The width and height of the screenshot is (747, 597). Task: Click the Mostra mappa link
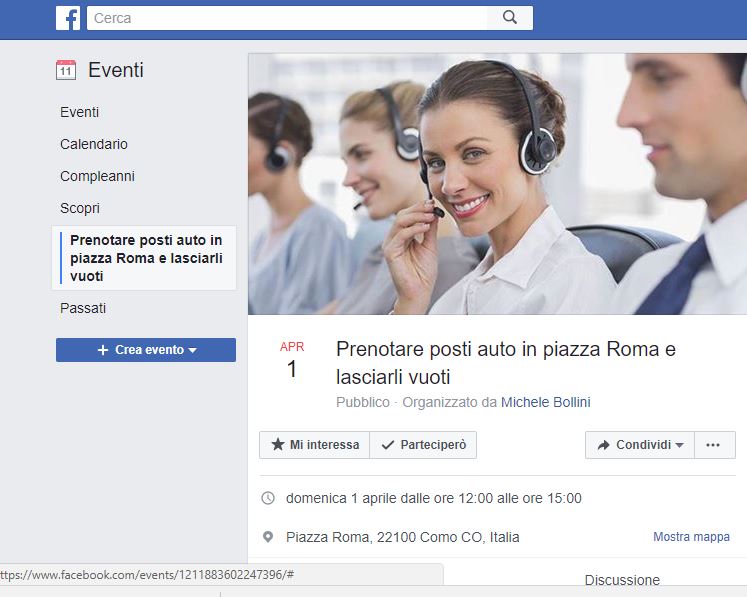click(691, 537)
